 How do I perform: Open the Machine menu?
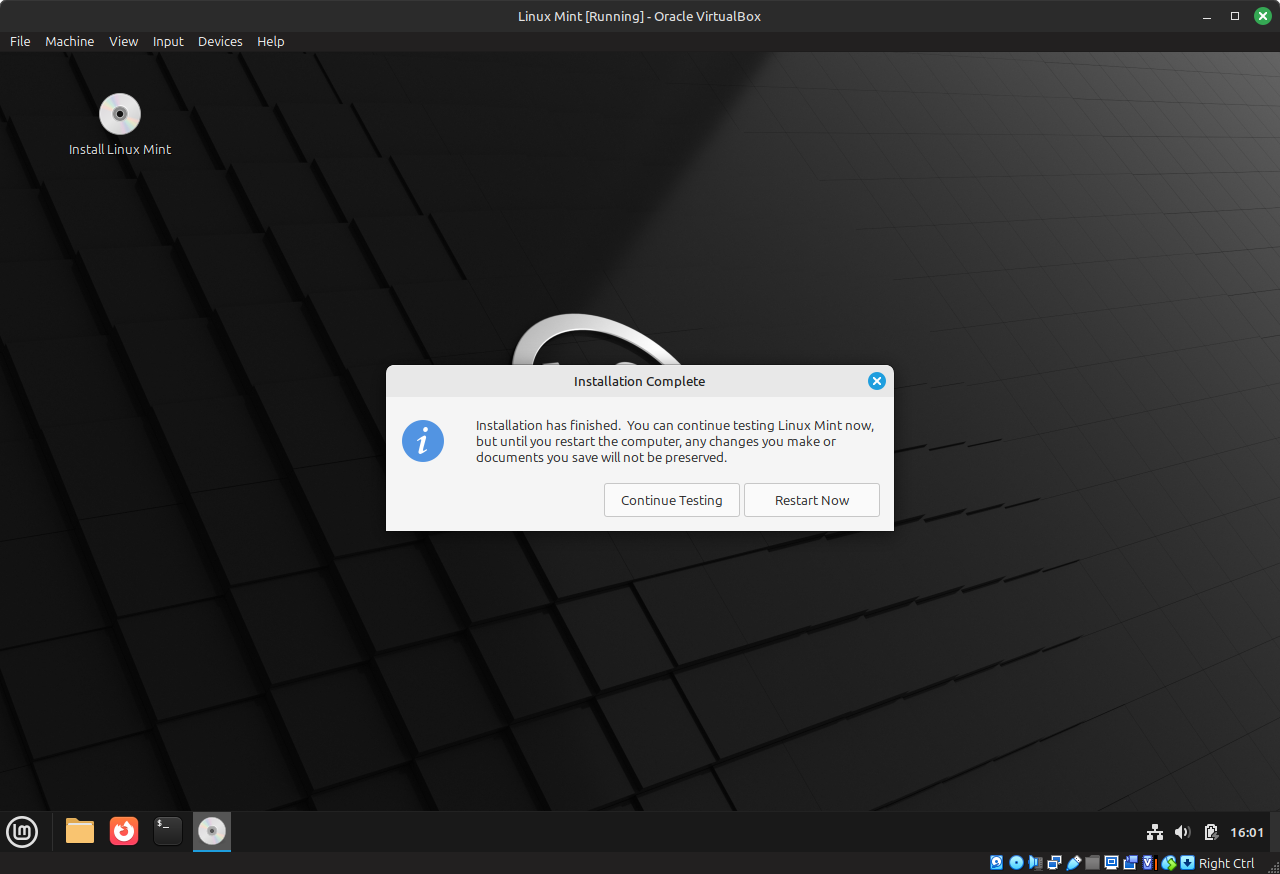coord(70,41)
